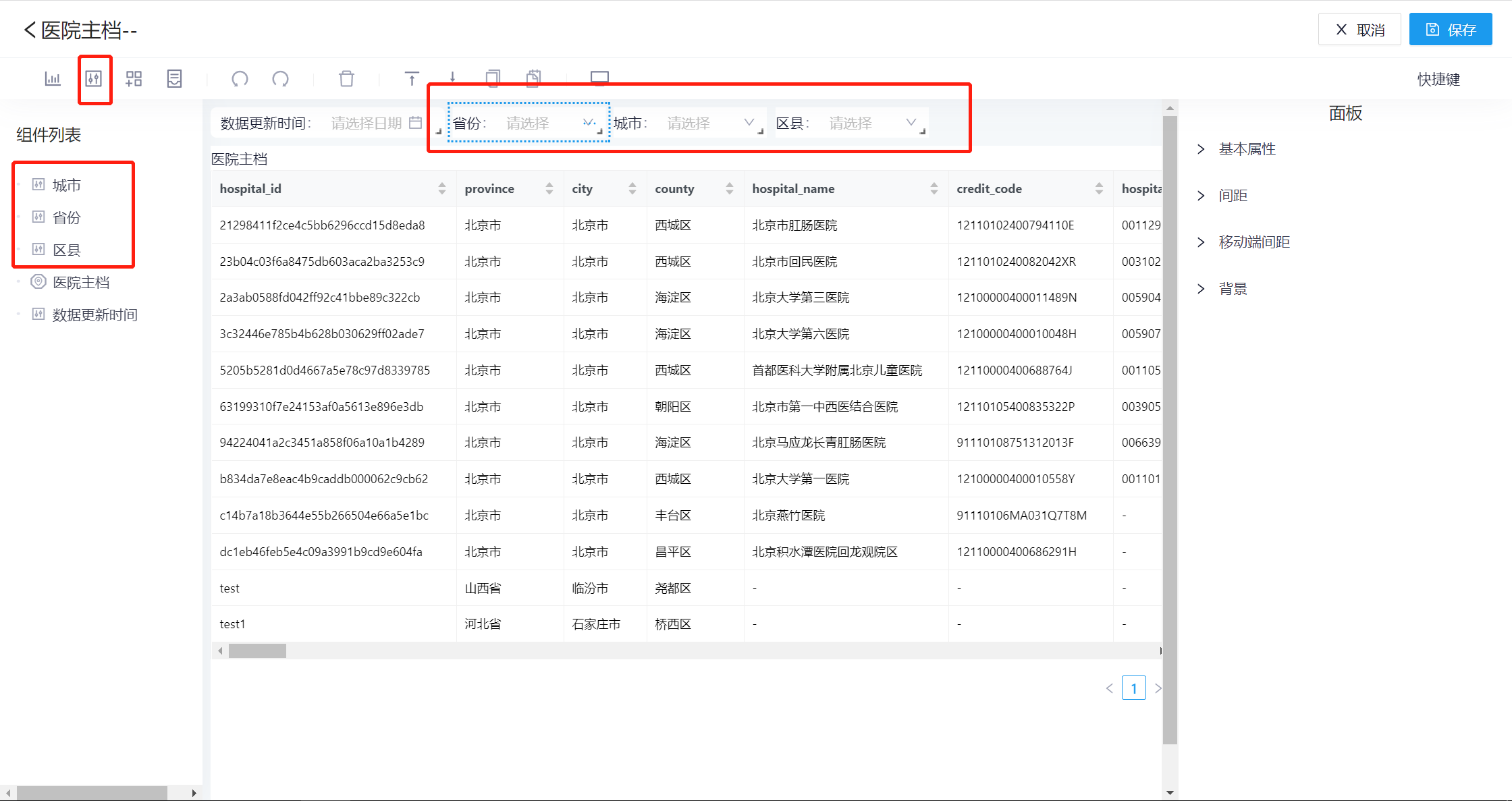Redo the last action
Viewport: 1512px width, 801px height.
coord(280,78)
